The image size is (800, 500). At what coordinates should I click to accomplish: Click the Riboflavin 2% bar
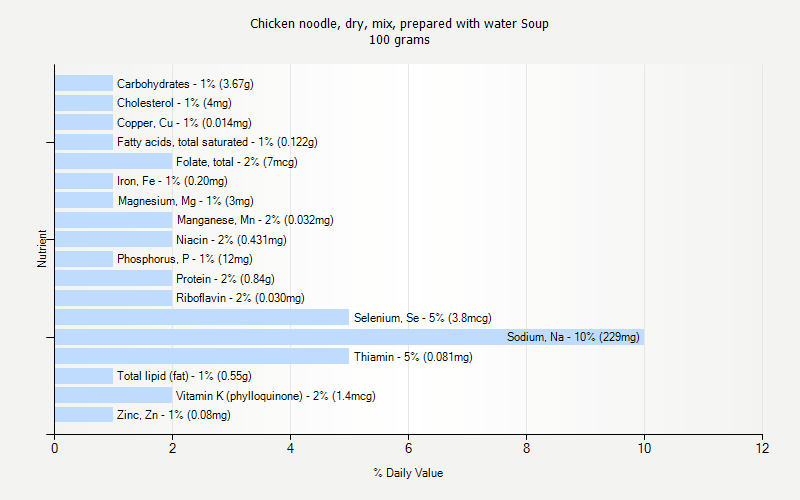(x=113, y=298)
